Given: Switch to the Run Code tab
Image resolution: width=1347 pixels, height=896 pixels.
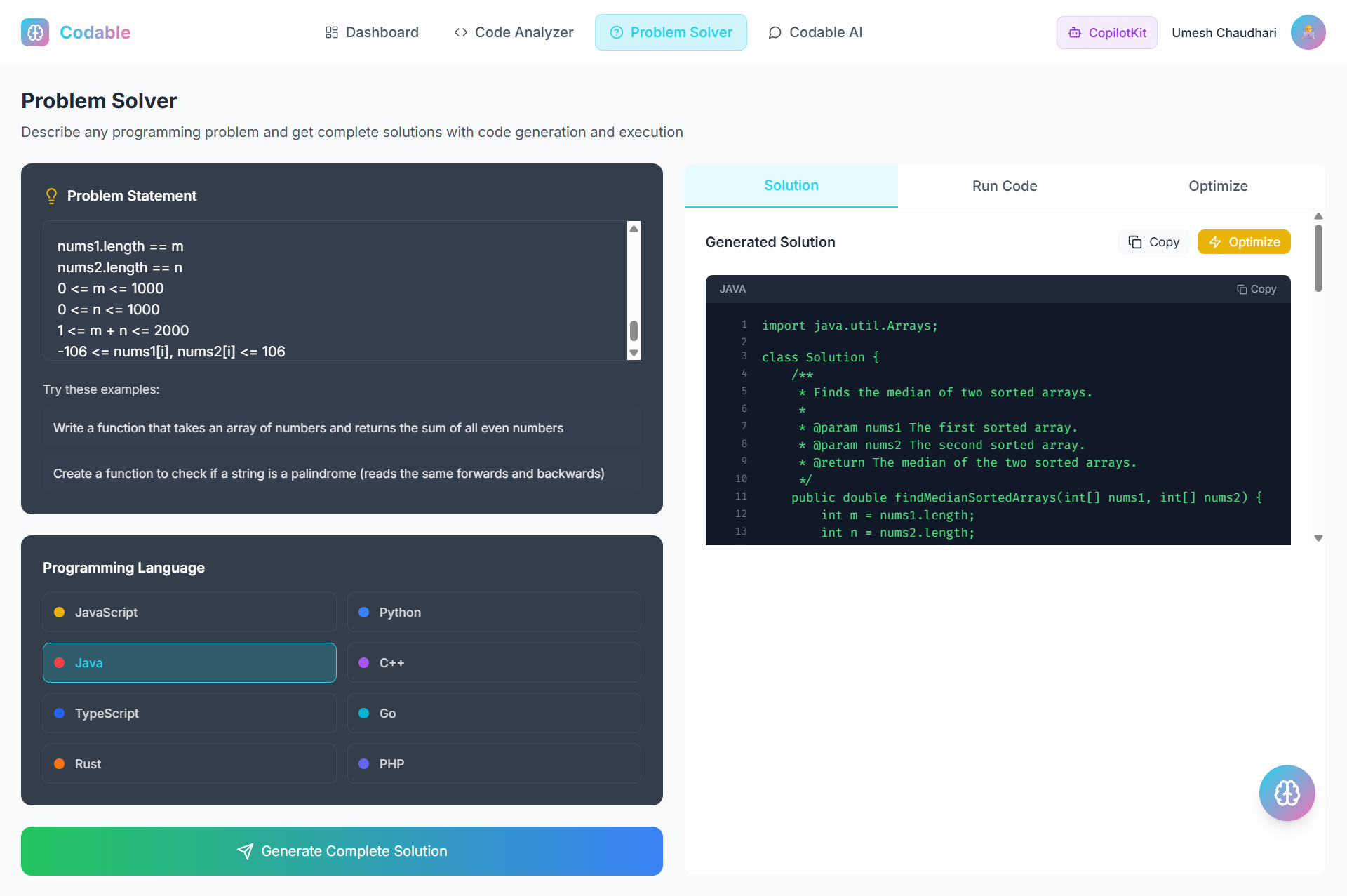Looking at the screenshot, I should point(1004,186).
